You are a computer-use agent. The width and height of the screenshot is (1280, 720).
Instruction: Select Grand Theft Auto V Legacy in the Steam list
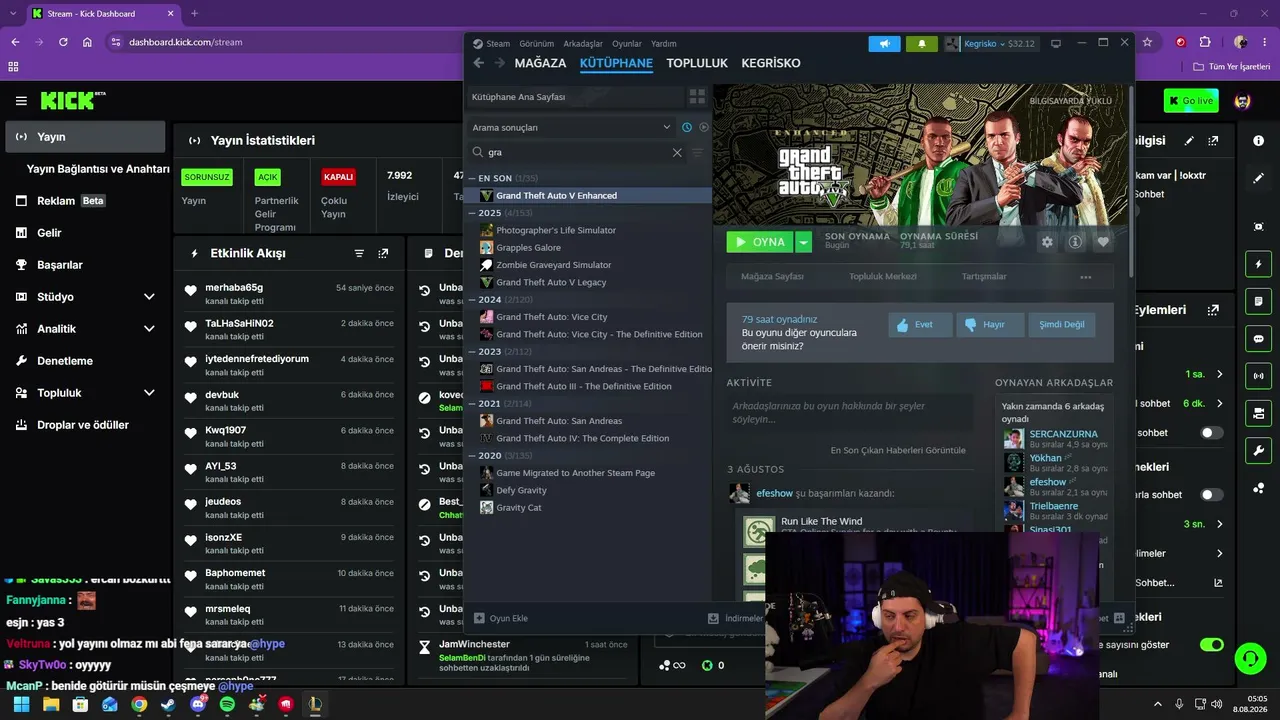tap(551, 283)
